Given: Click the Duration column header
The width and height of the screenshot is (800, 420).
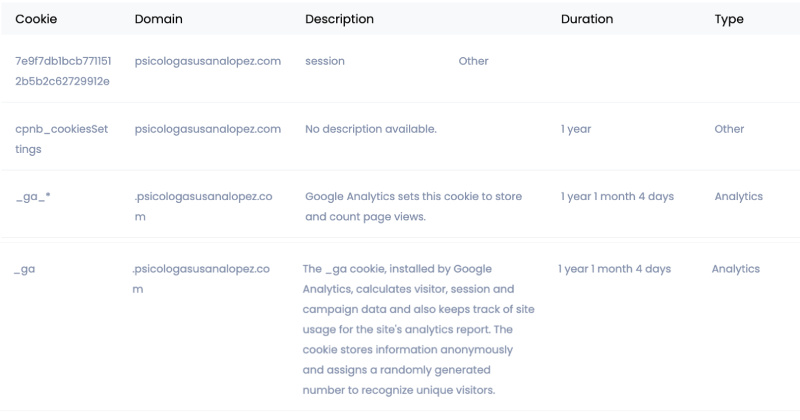Looking at the screenshot, I should click(x=587, y=19).
